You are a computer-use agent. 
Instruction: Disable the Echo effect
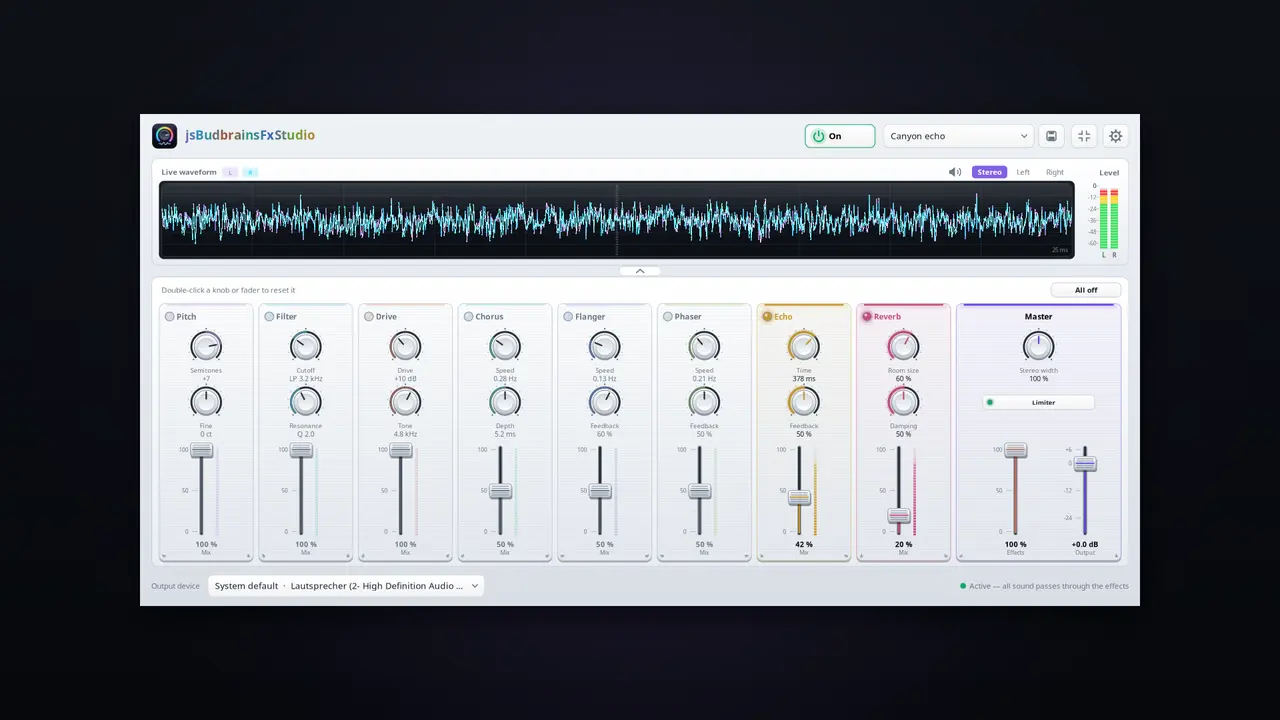(x=767, y=317)
